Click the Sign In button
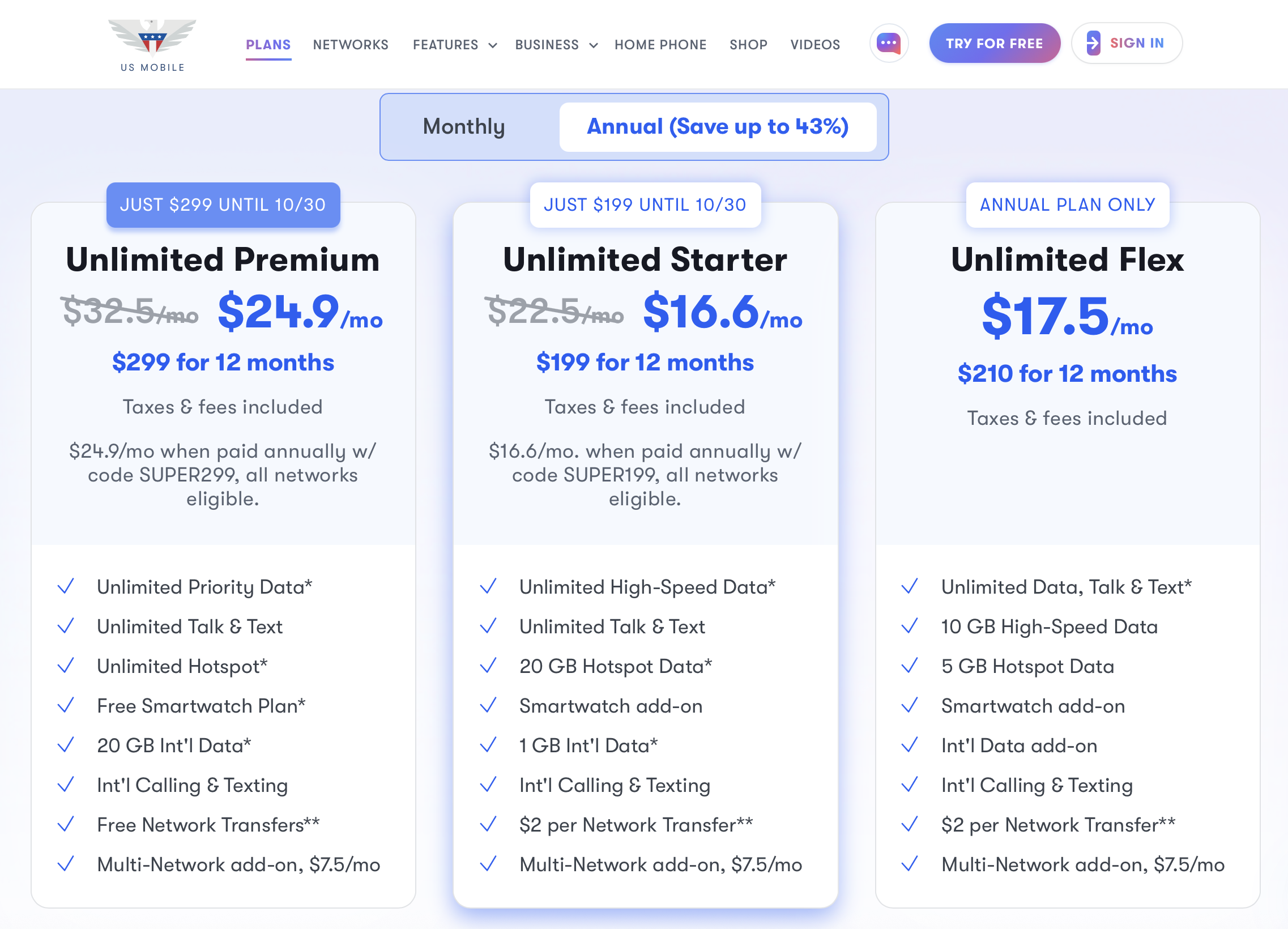Viewport: 1288px width, 929px height. click(x=1127, y=43)
